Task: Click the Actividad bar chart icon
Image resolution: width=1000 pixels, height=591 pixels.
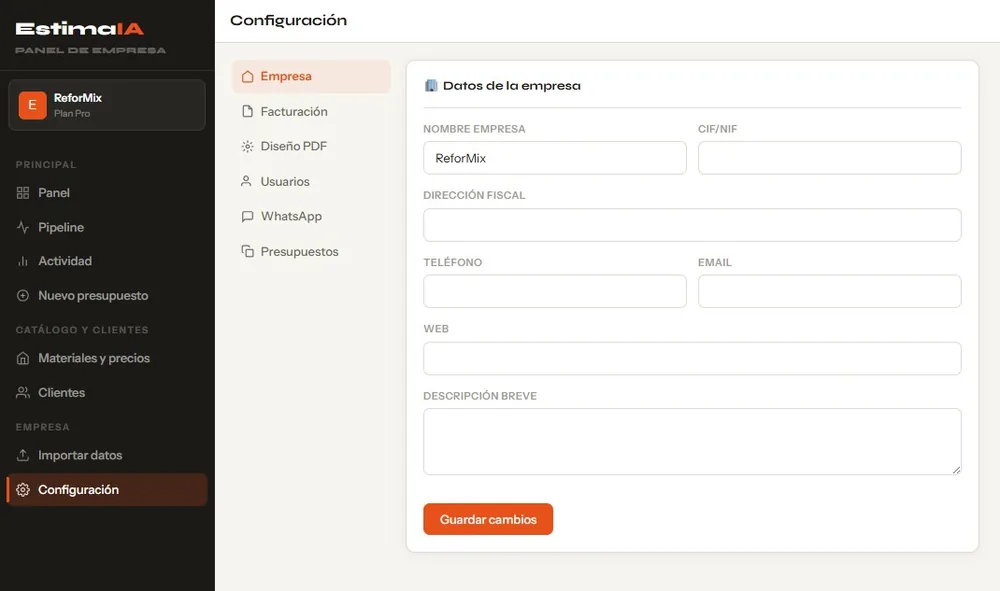Action: point(23,261)
